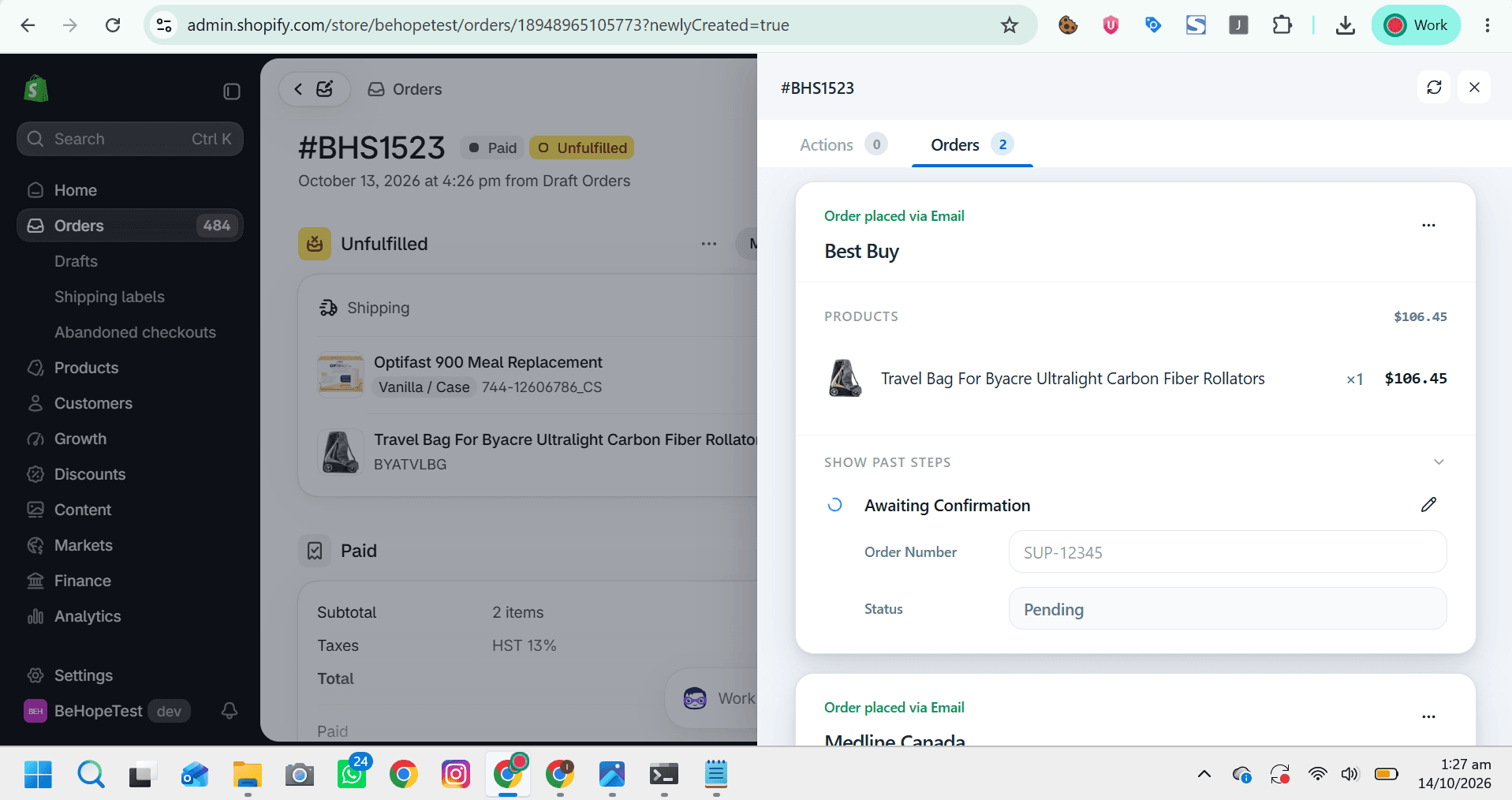This screenshot has width=1512, height=800.
Task: Click the Optifast 900 Meal Replacement thumbnail
Action: pos(341,375)
